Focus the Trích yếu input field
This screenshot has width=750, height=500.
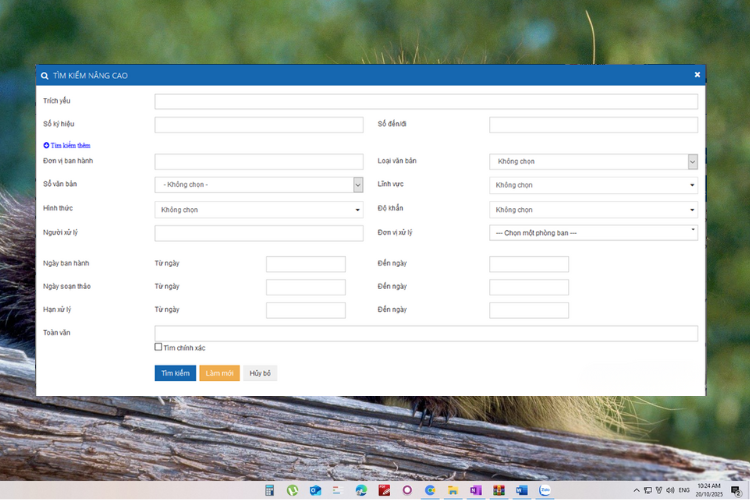(x=426, y=101)
